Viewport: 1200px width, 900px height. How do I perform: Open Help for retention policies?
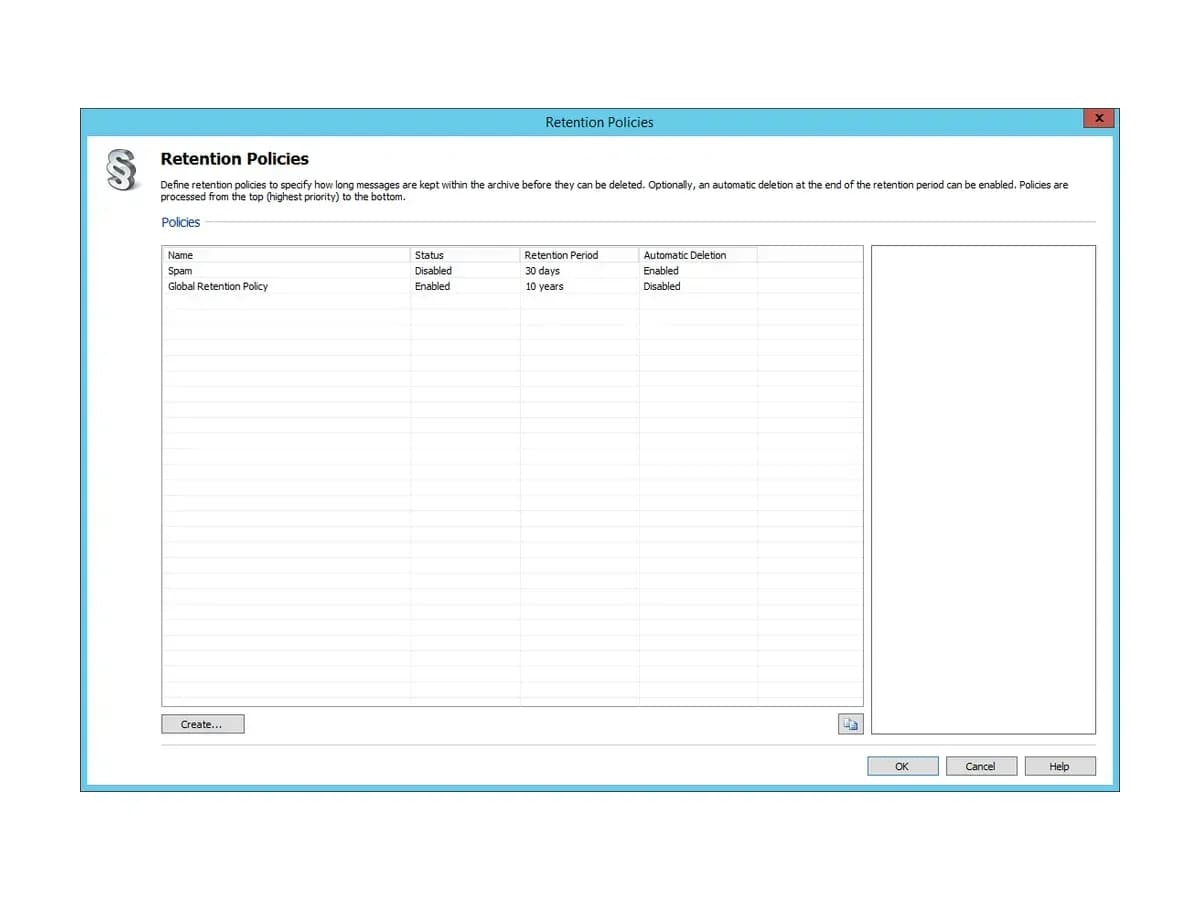pos(1060,767)
